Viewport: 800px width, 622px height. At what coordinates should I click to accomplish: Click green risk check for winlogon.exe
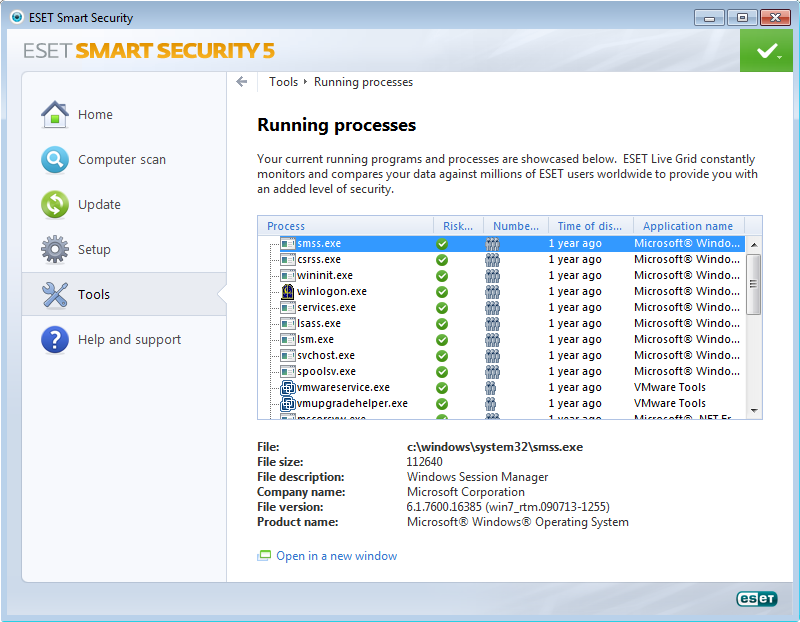click(x=442, y=292)
